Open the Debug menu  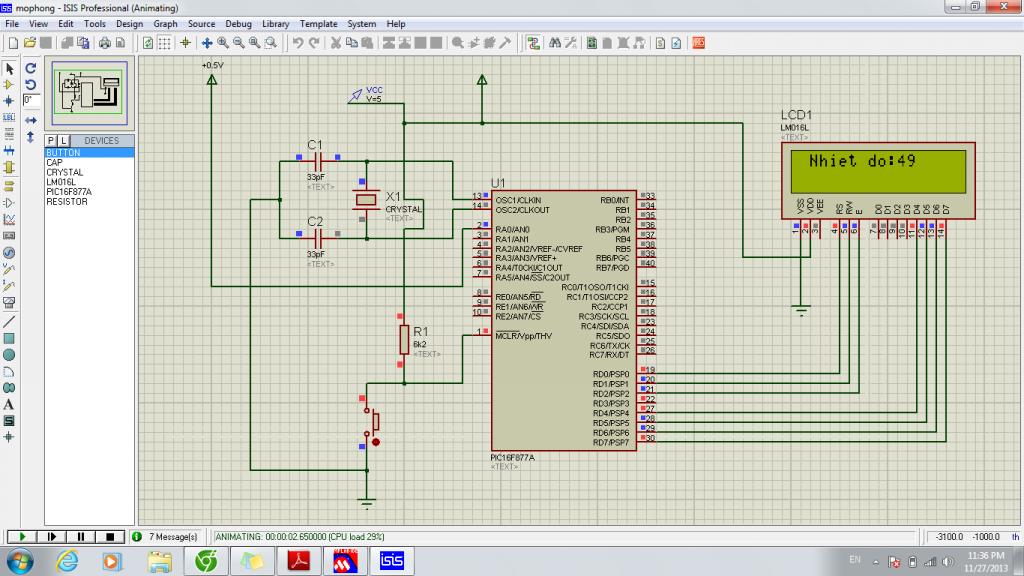tap(238, 23)
